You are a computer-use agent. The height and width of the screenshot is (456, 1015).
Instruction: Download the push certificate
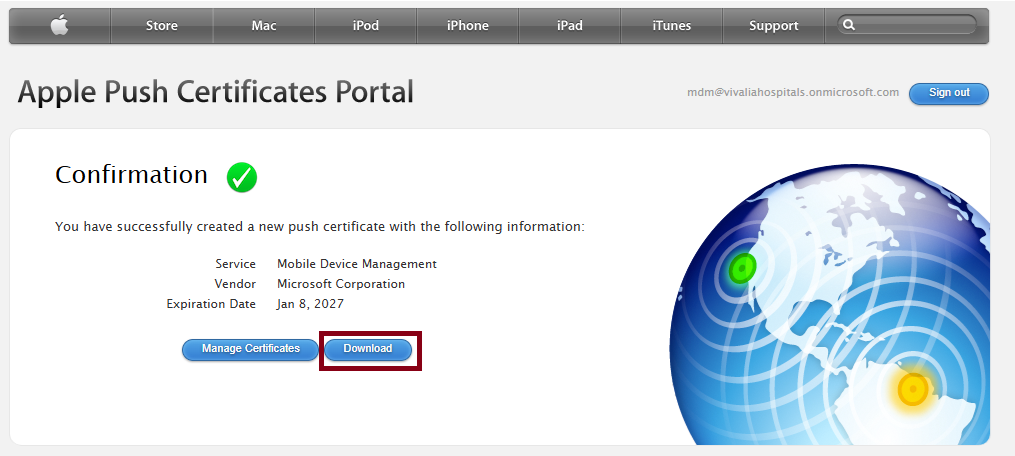pyautogui.click(x=368, y=349)
